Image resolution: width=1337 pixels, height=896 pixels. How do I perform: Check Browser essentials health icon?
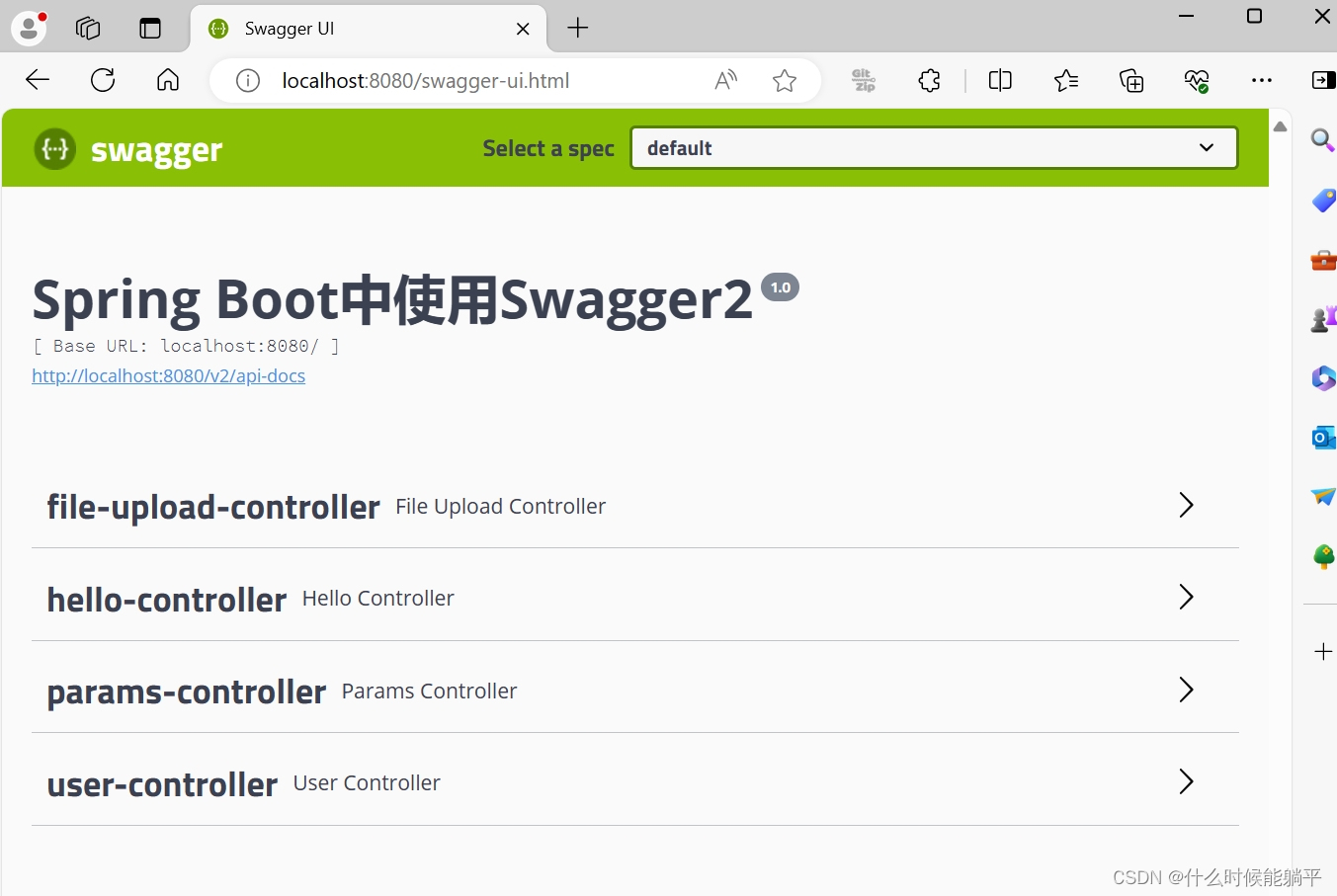pos(1196,80)
